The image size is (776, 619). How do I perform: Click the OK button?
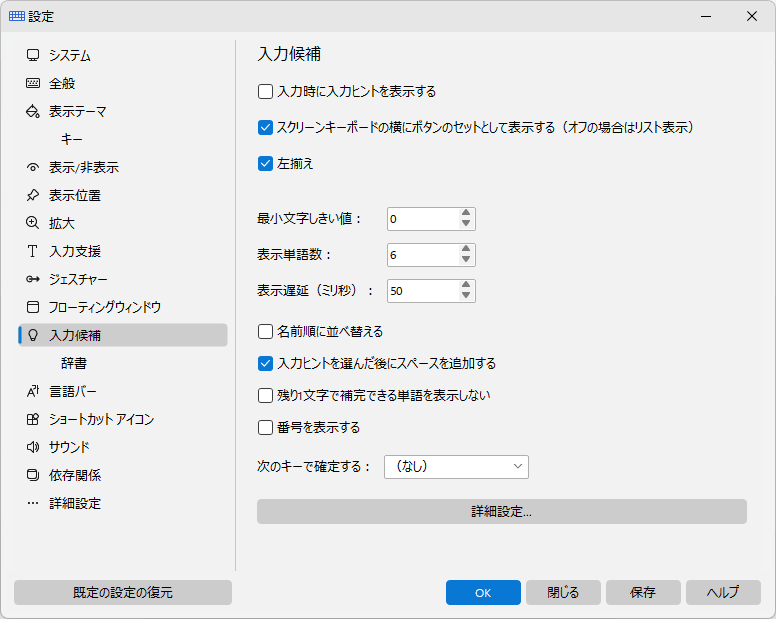(x=483, y=592)
